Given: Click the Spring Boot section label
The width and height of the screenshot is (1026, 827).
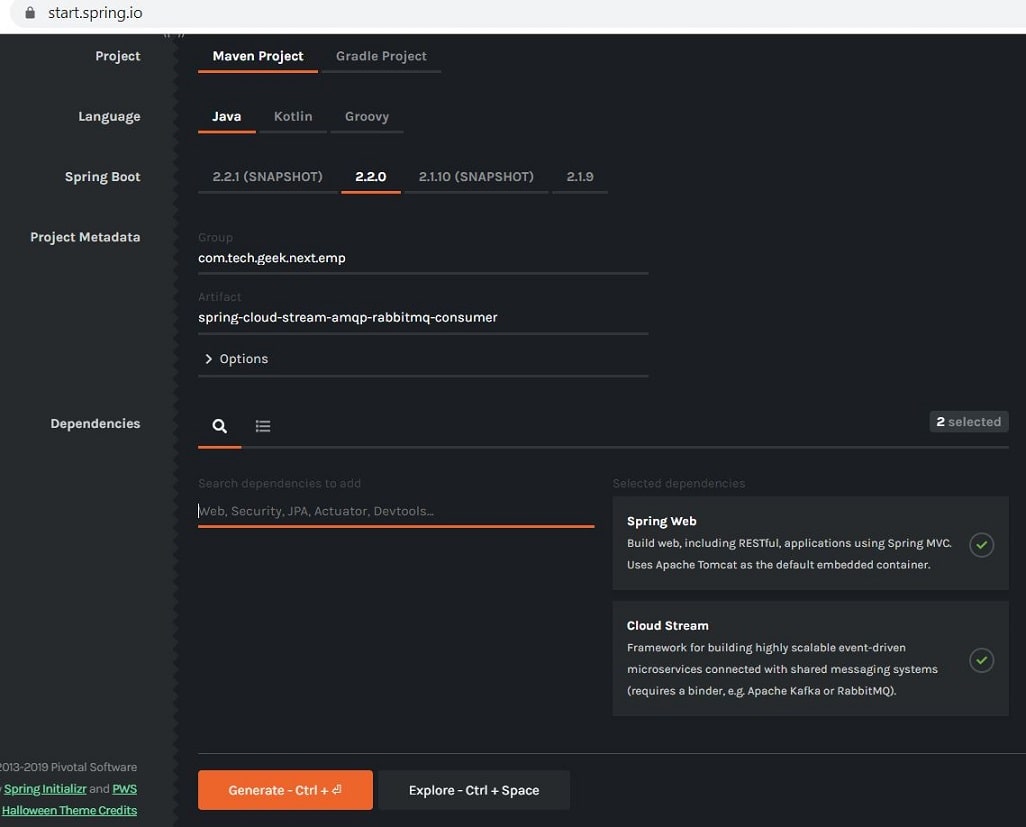Looking at the screenshot, I should pyautogui.click(x=102, y=177).
